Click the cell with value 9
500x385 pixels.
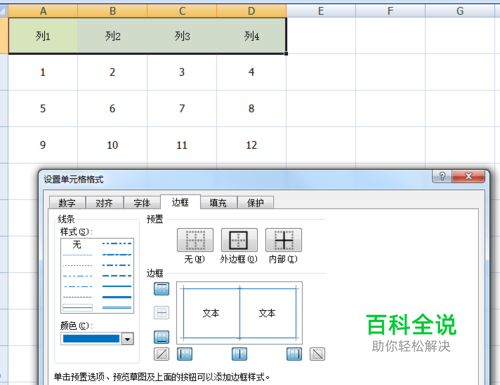43,145
